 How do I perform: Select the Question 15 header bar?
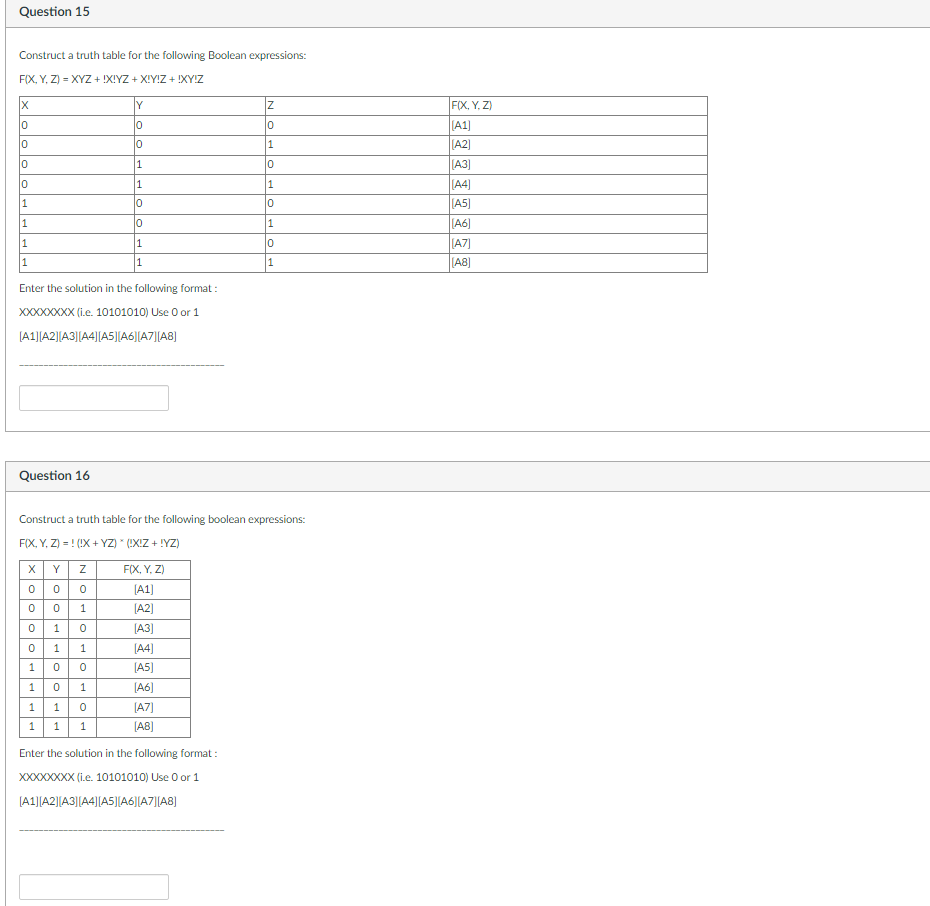(x=465, y=11)
